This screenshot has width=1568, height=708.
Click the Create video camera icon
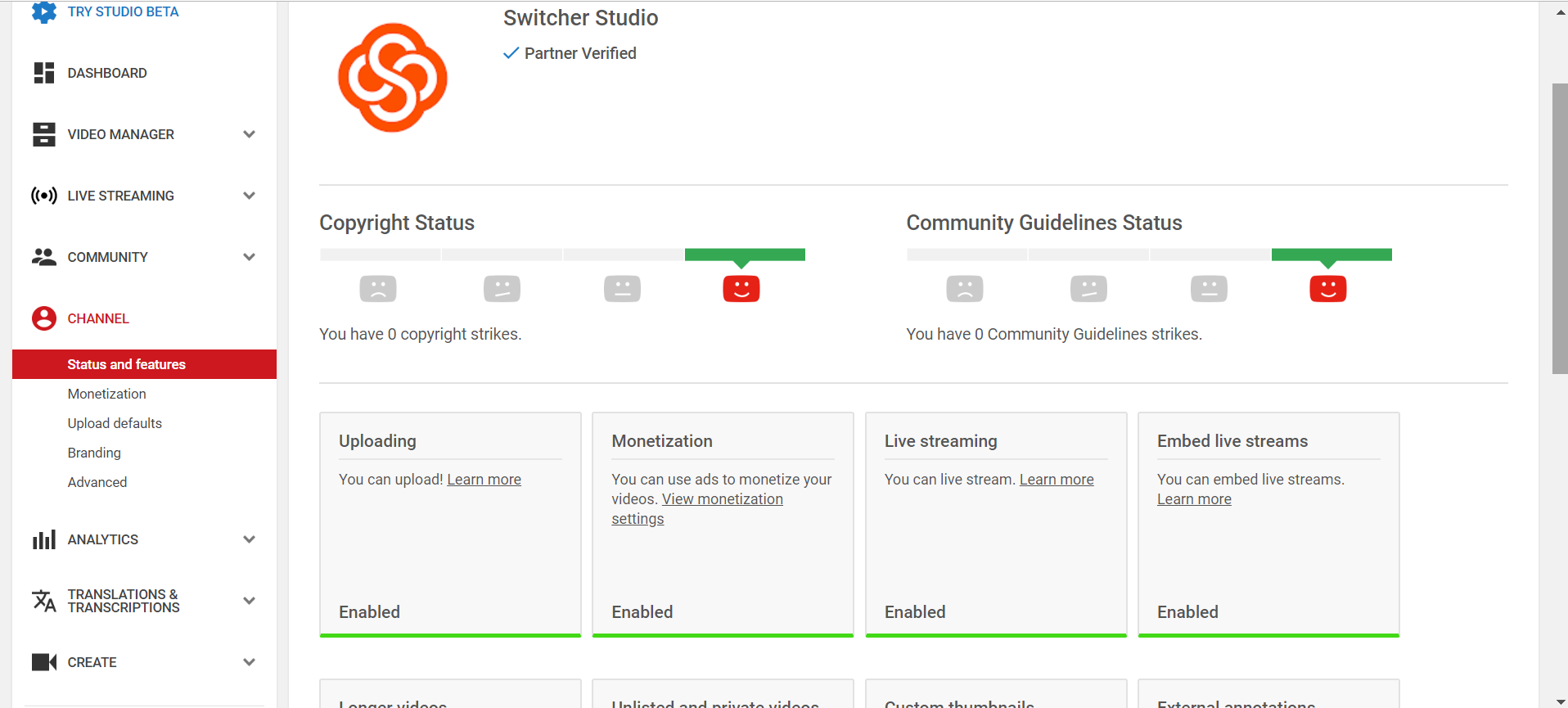click(44, 662)
